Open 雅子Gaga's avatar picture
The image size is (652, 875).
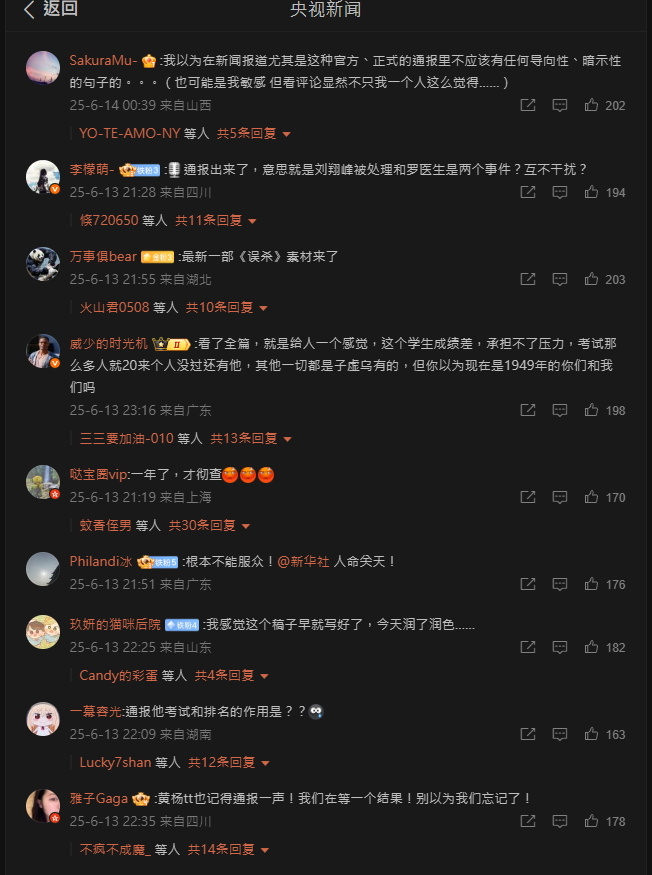pos(43,806)
